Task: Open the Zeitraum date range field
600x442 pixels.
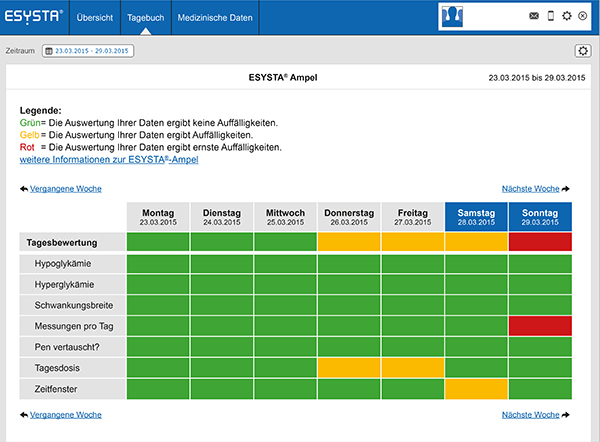Action: point(88,51)
